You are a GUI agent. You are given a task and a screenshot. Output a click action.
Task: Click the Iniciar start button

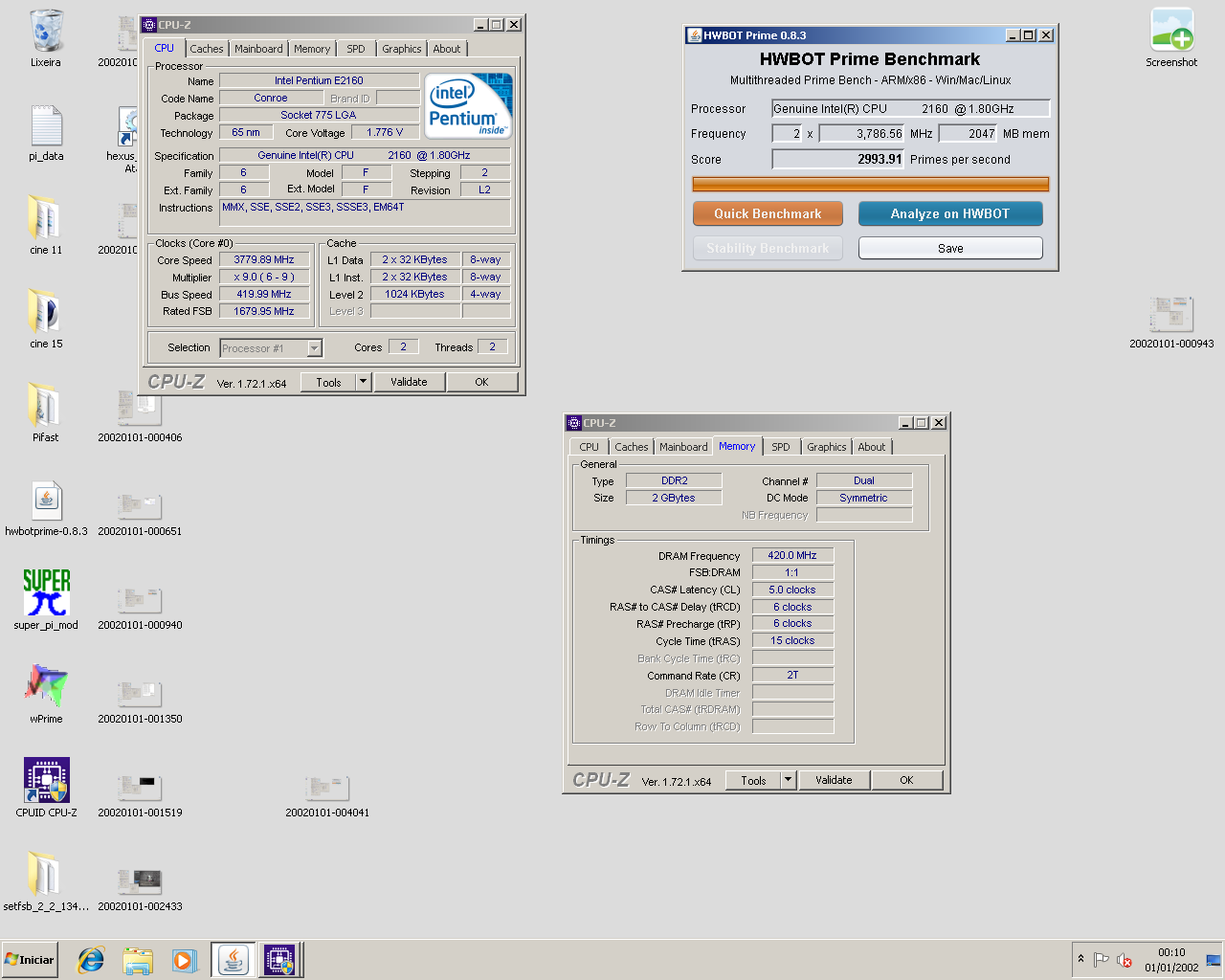tap(30, 960)
